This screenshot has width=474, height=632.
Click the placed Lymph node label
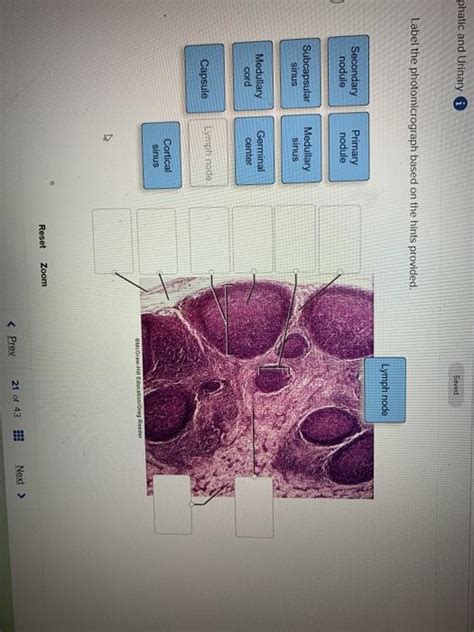(385, 390)
